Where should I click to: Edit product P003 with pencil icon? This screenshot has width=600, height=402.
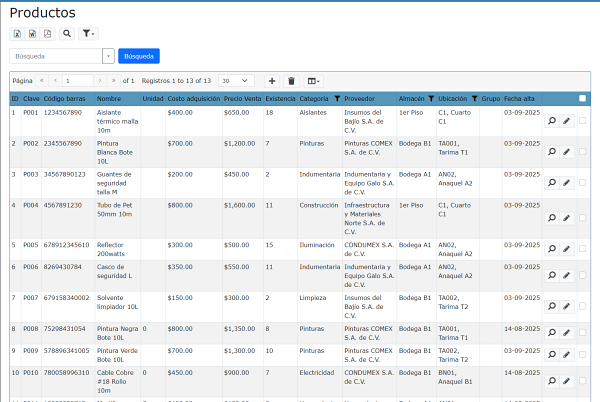pos(566,184)
